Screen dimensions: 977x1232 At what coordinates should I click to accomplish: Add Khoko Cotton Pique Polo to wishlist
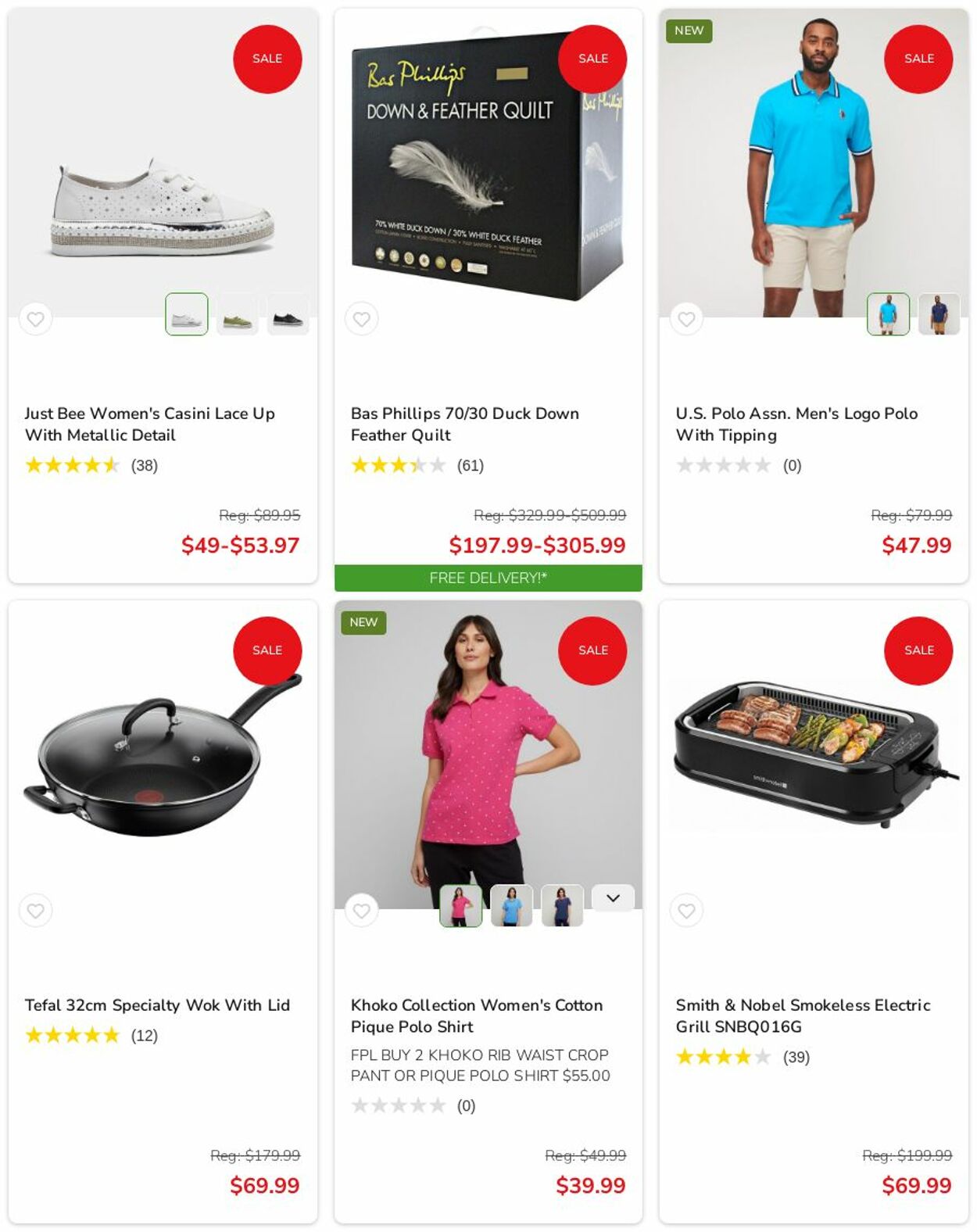[361, 911]
